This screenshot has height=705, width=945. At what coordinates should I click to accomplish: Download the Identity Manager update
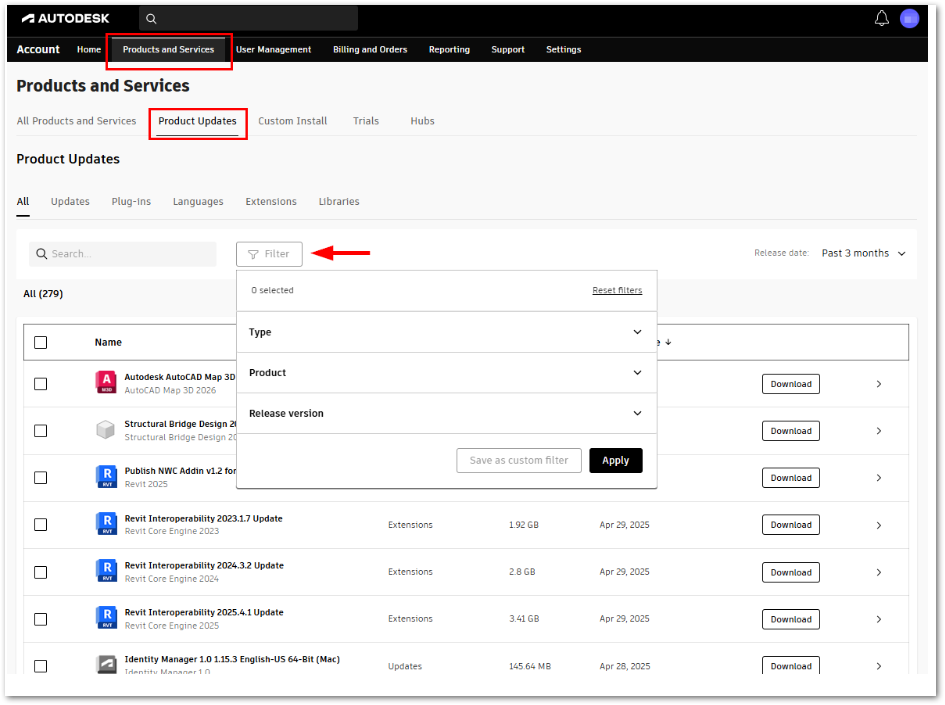coord(791,665)
